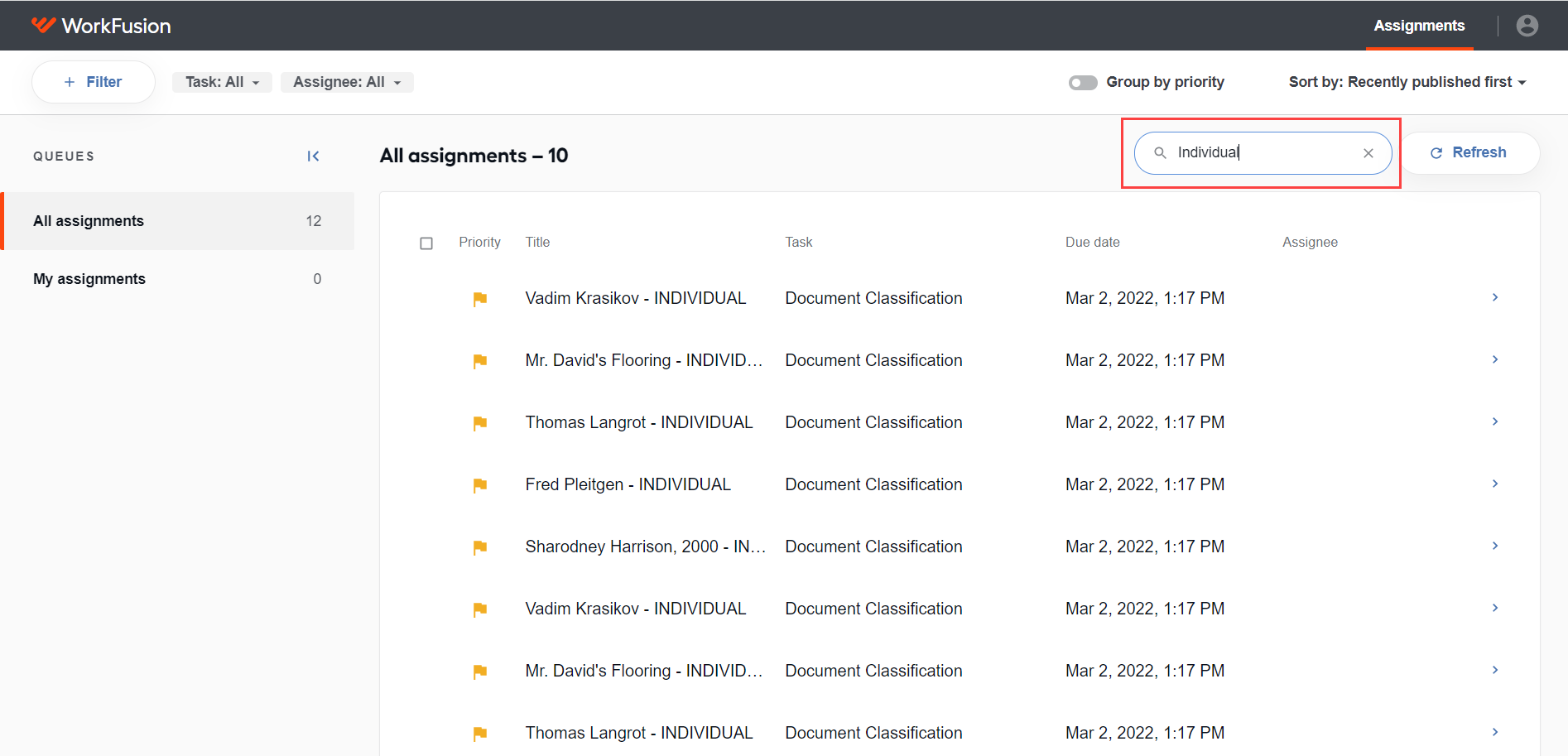Image resolution: width=1568 pixels, height=756 pixels.
Task: Click priority flag of first Thomas Langrot row
Action: click(480, 423)
